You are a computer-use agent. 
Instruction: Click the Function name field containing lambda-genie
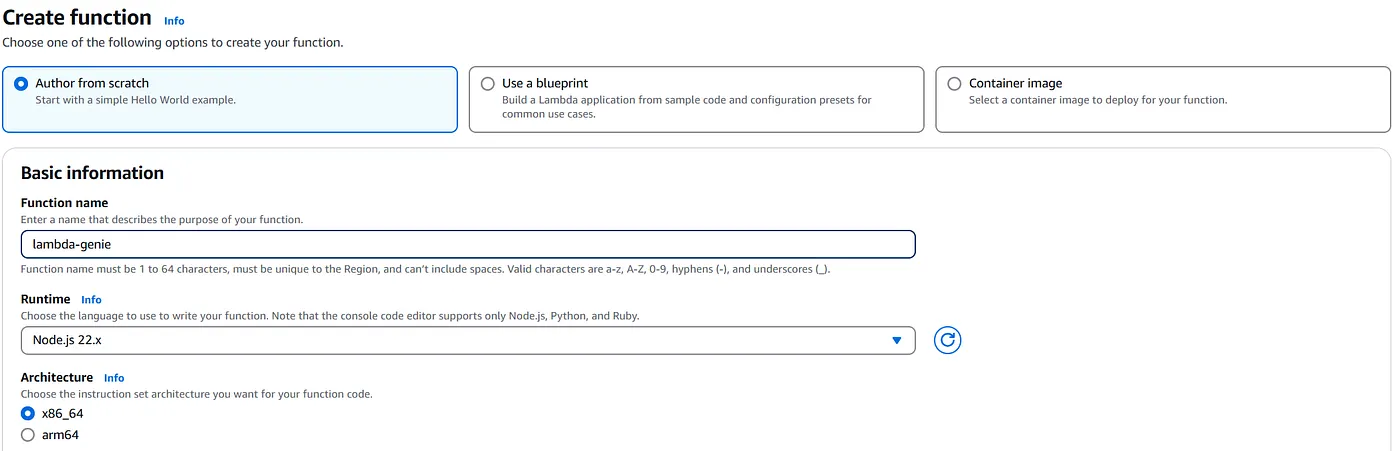pos(468,245)
